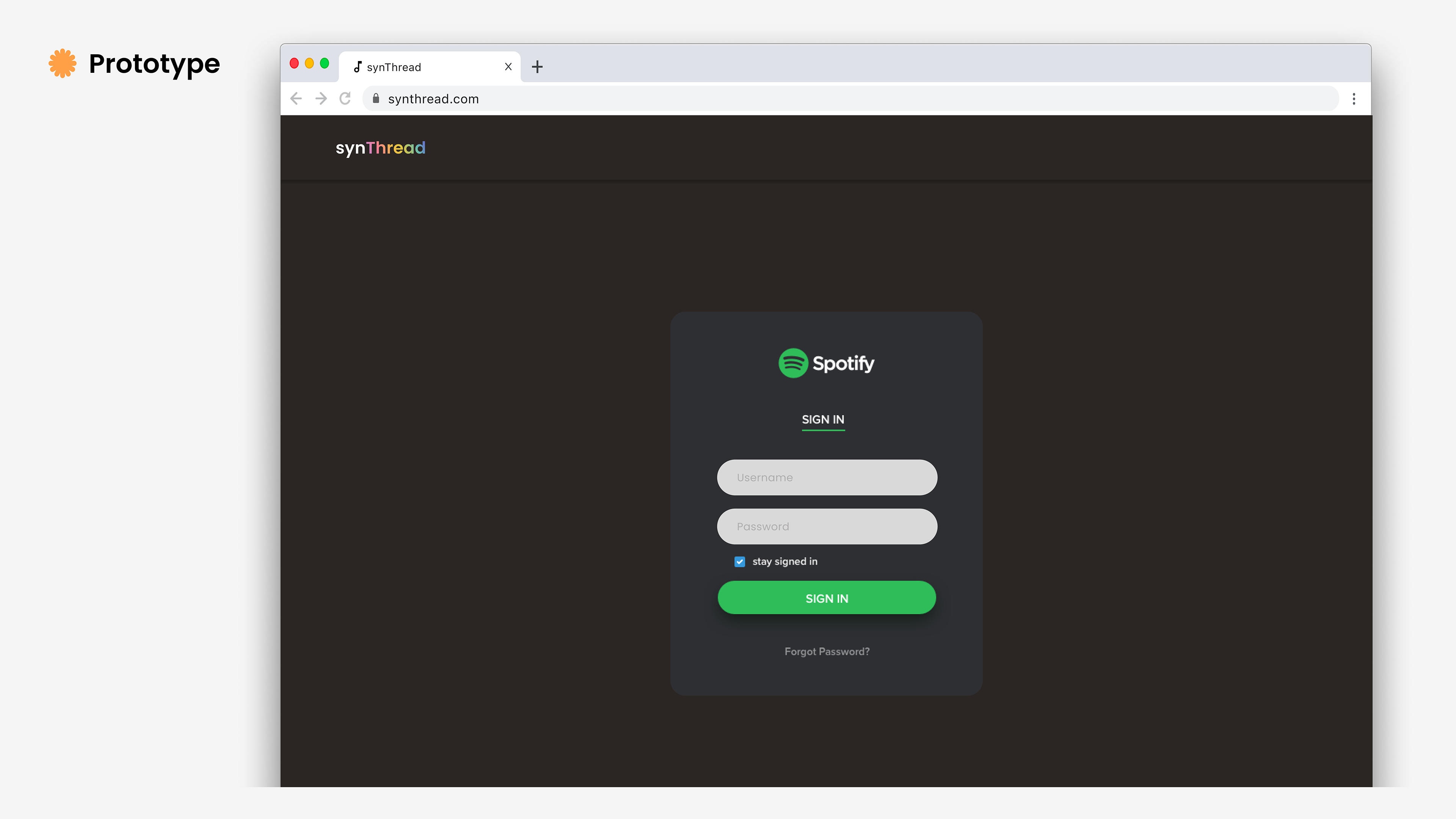Reload the page with refresh icon
Viewport: 1456px width, 819px height.
[345, 99]
